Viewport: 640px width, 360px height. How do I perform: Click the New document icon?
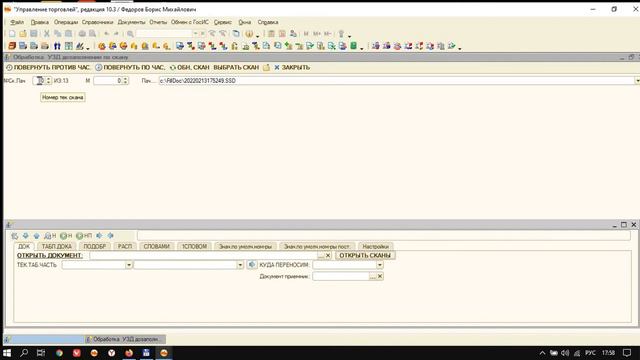[12, 34]
